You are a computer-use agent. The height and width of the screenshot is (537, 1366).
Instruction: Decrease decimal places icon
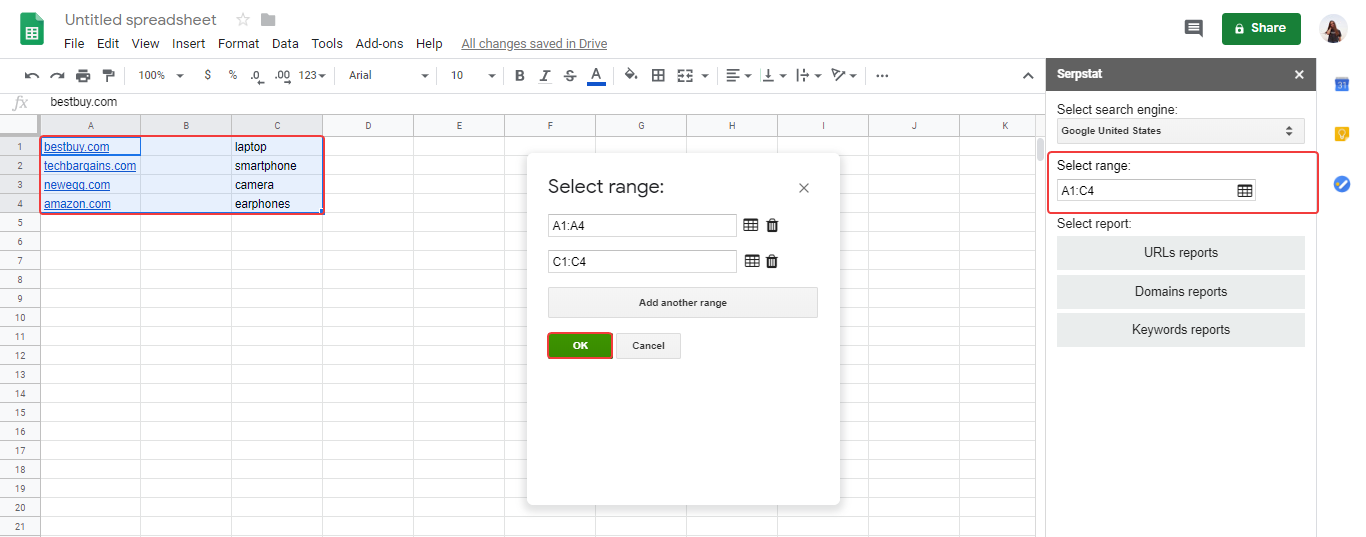tap(256, 76)
